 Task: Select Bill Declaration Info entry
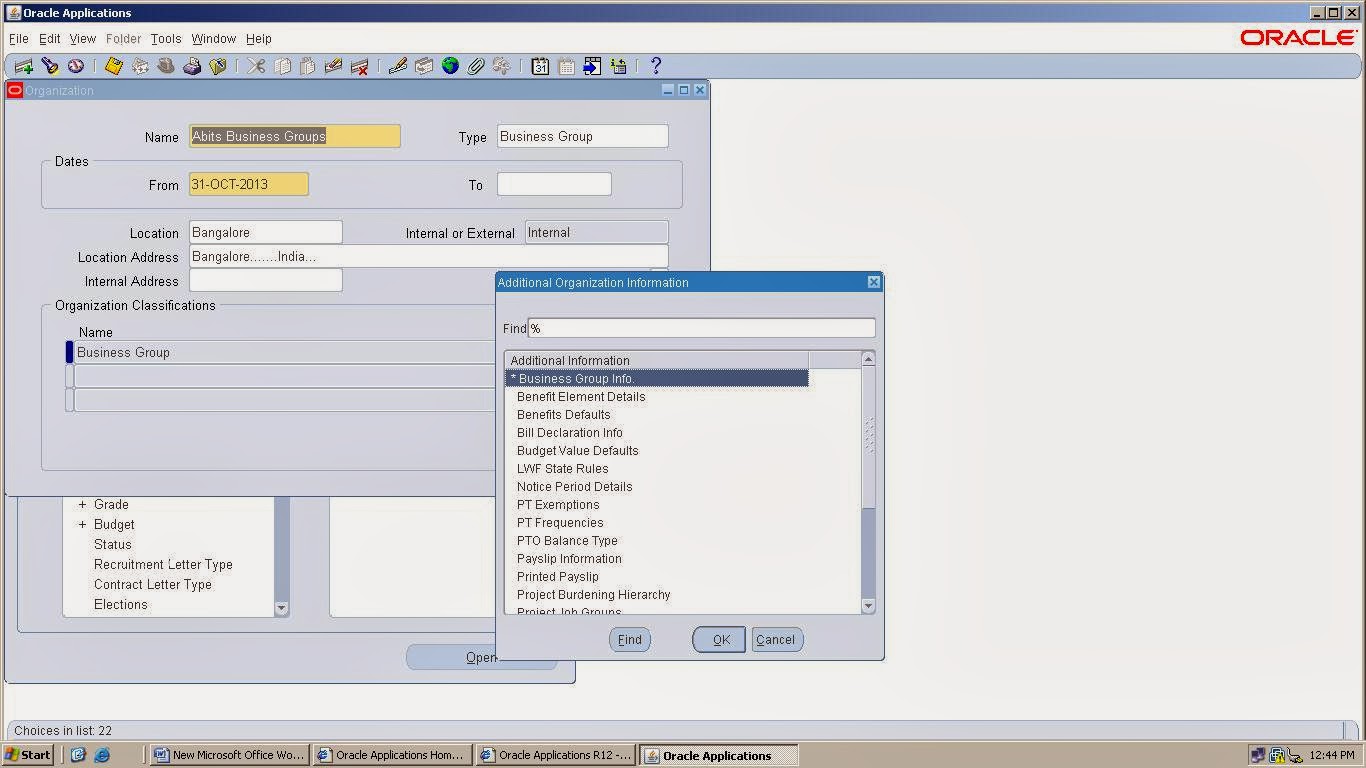pos(570,433)
